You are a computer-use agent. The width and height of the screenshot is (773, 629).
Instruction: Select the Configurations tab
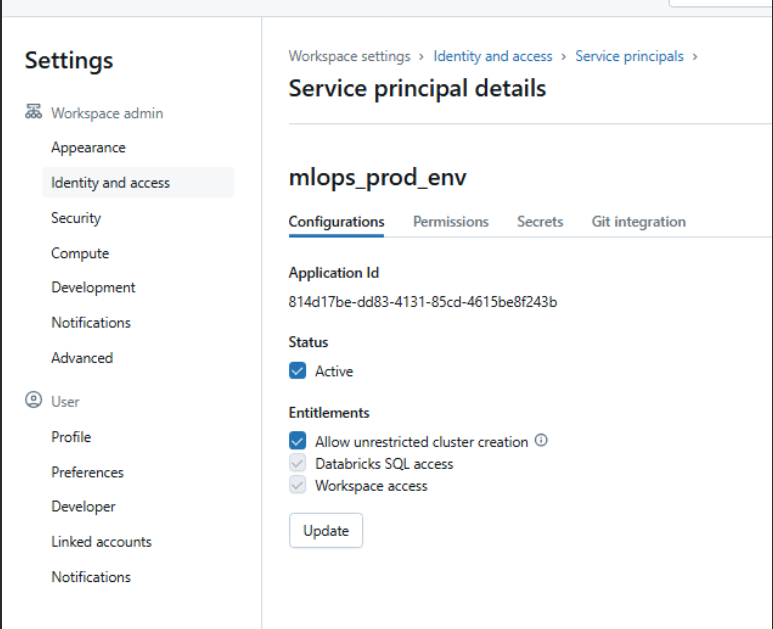pyautogui.click(x=336, y=222)
